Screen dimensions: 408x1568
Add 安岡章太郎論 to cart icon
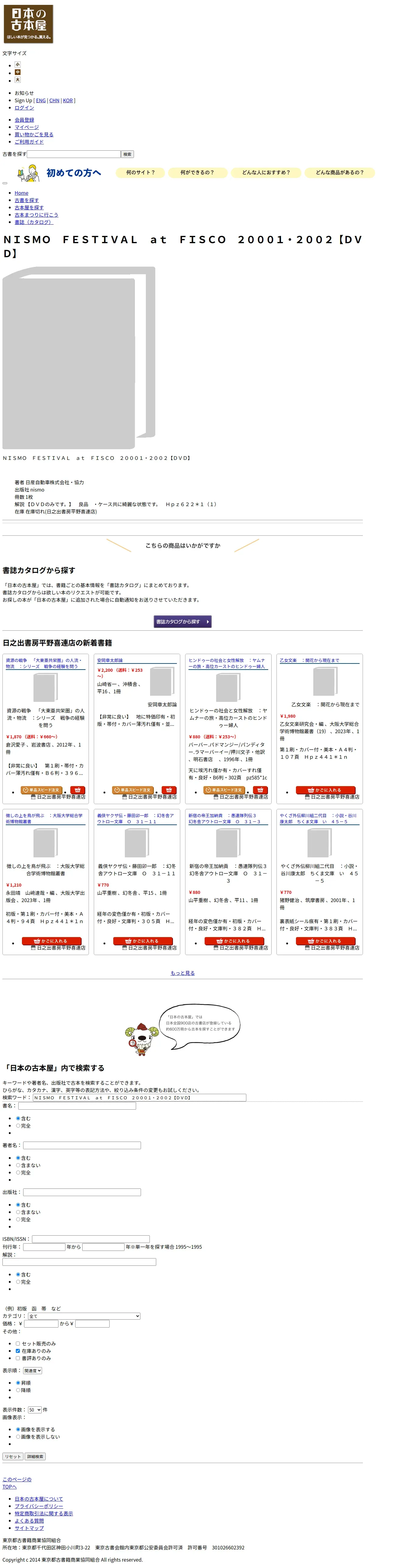(x=169, y=790)
